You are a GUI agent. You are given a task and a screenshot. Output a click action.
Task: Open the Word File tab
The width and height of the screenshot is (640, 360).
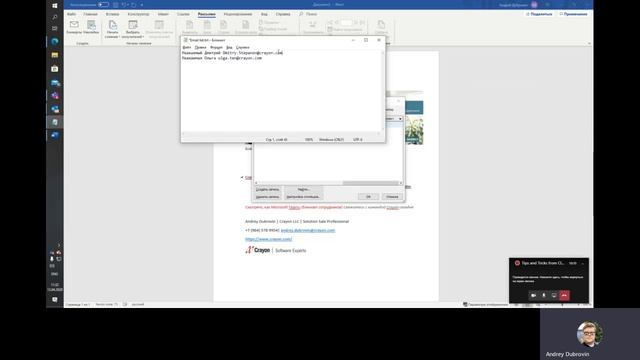pyautogui.click(x=71, y=14)
